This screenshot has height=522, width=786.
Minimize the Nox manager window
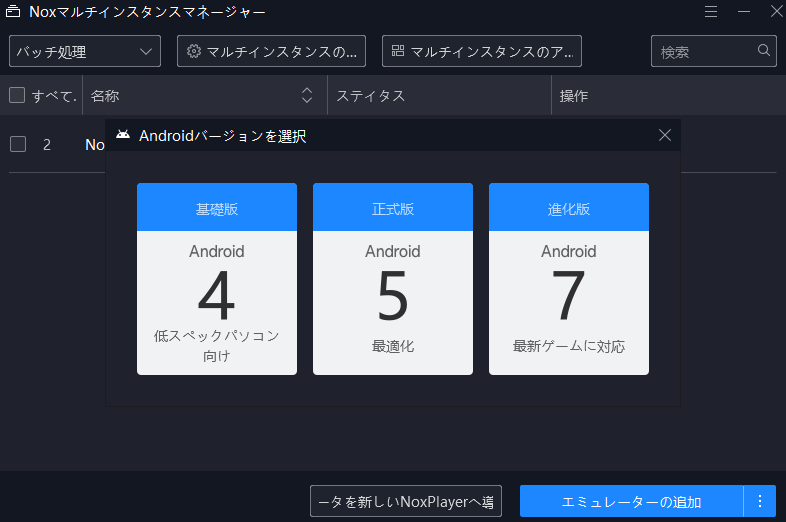pyautogui.click(x=744, y=12)
